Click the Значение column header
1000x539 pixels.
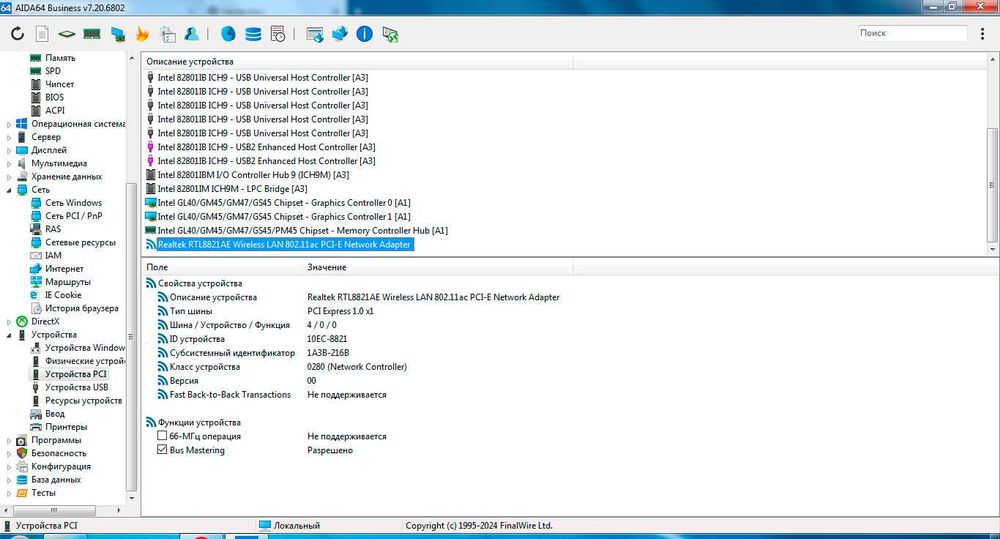(x=438, y=267)
